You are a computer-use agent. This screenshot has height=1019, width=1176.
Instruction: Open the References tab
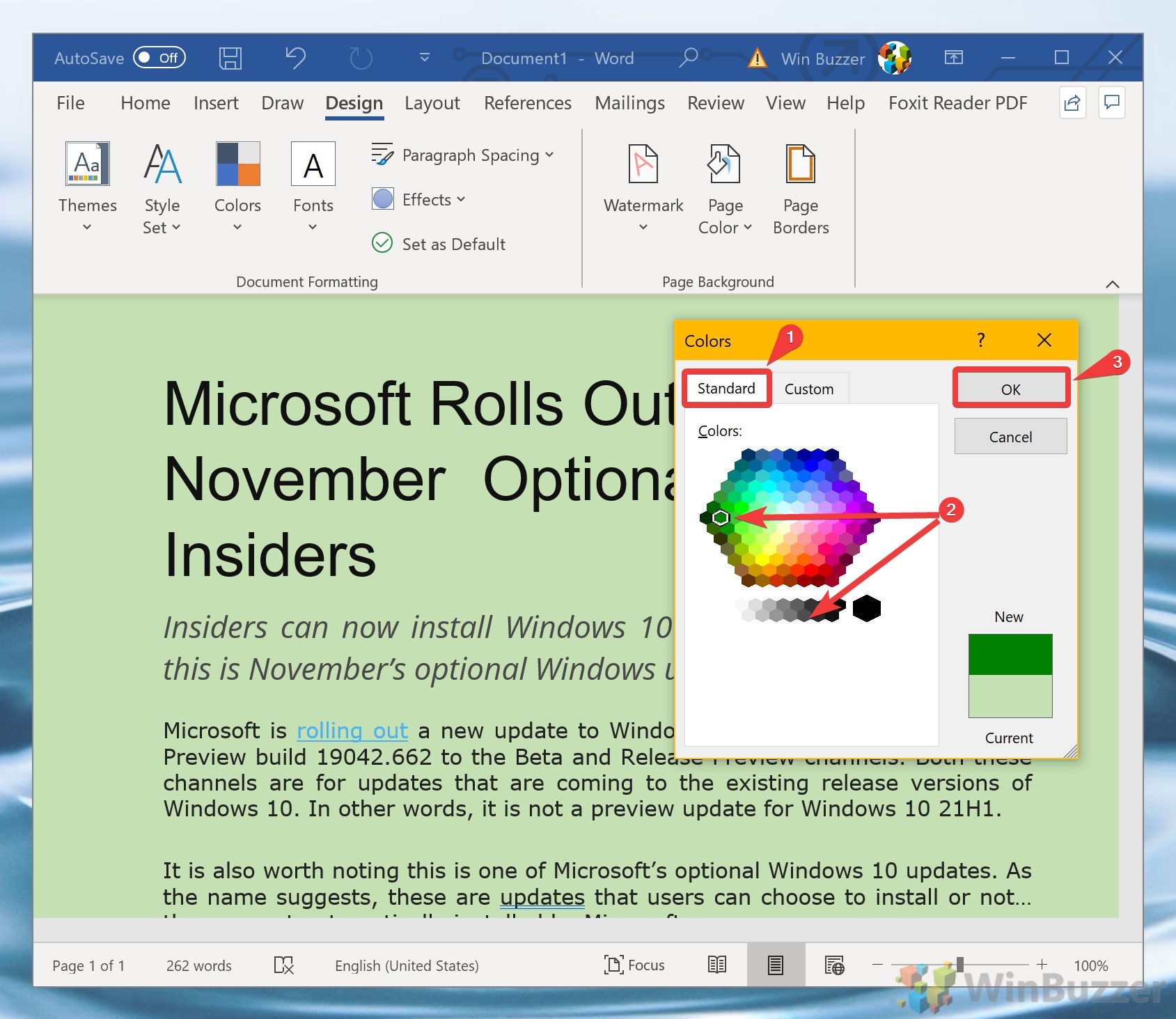(528, 103)
